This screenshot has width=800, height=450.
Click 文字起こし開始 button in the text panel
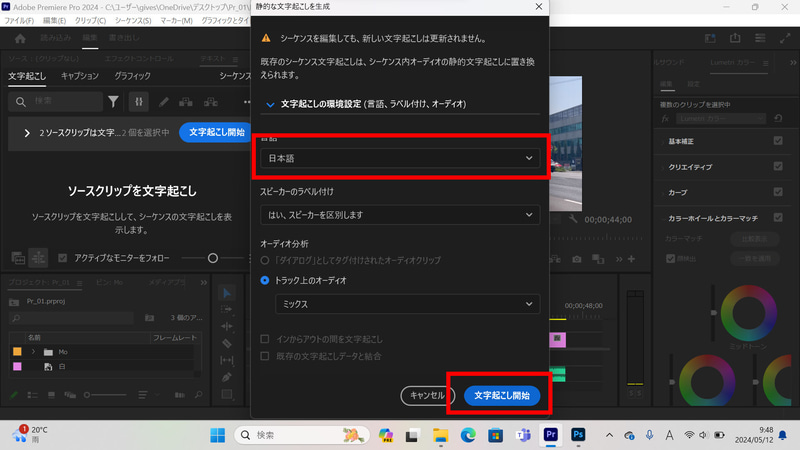[x=216, y=132]
